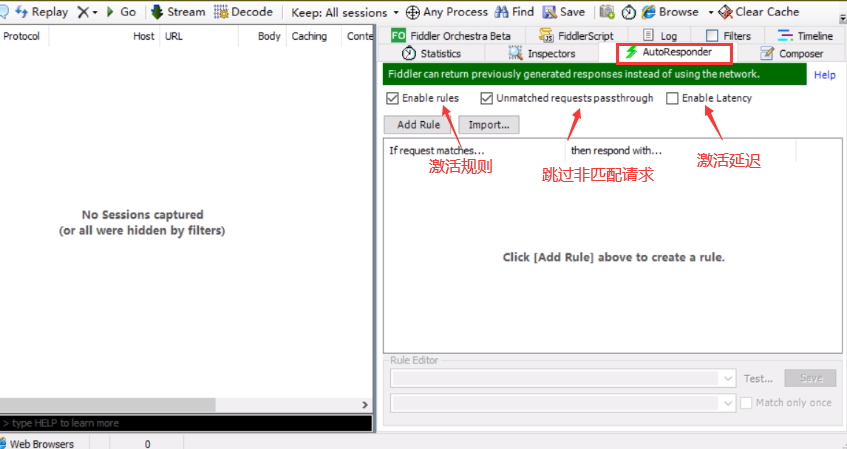847x449 pixels.
Task: Click the QuickExec command input box
Action: tap(186, 423)
